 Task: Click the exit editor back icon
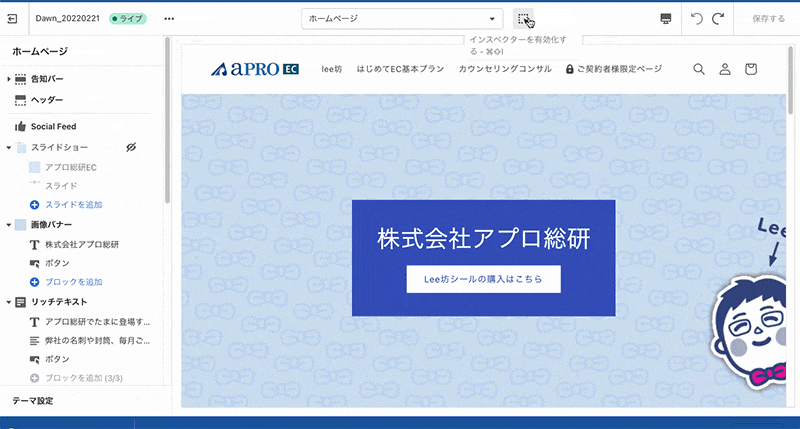(x=12, y=19)
